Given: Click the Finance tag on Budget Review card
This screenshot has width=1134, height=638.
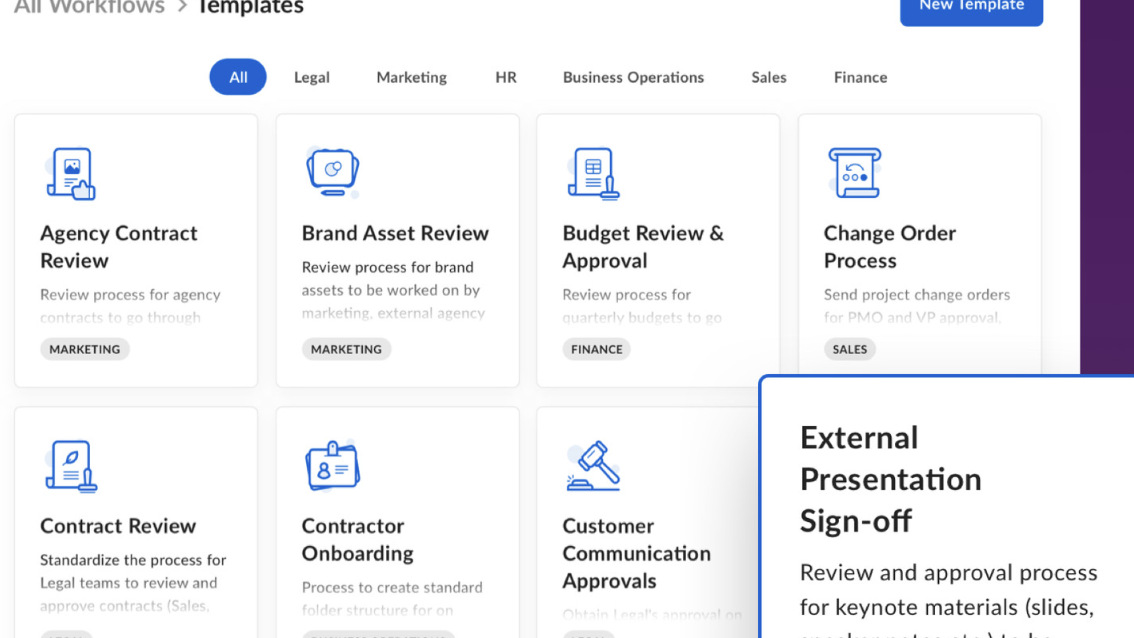Looking at the screenshot, I should click(597, 349).
